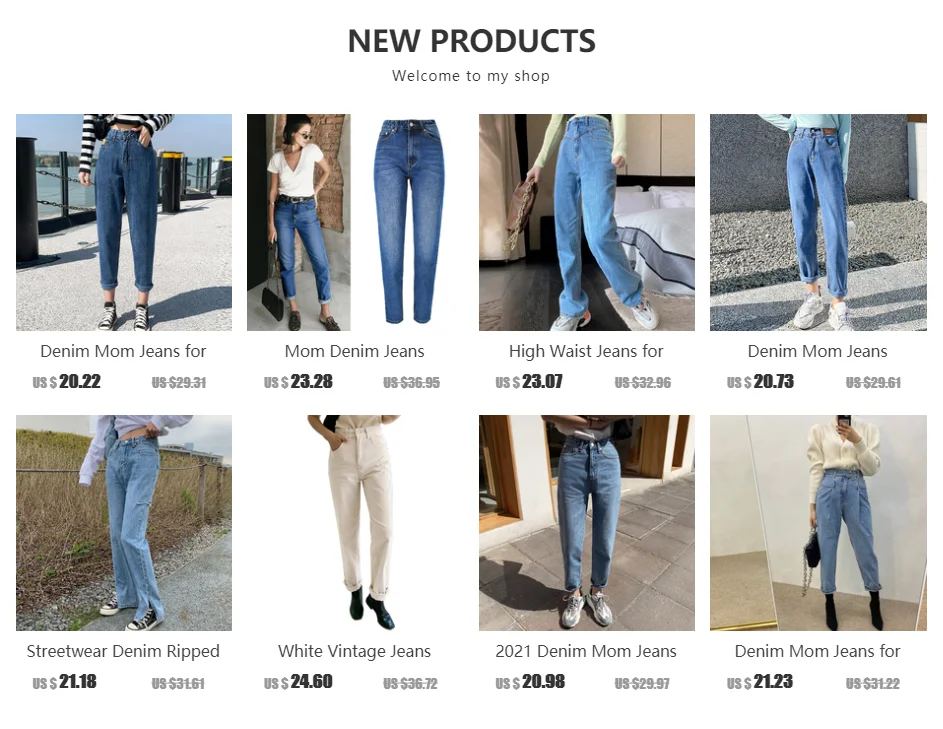Viewport: 943px width, 729px height.
Task: Click the 'Denim Mom Jeans for' title priced $20.22
Action: click(x=123, y=351)
